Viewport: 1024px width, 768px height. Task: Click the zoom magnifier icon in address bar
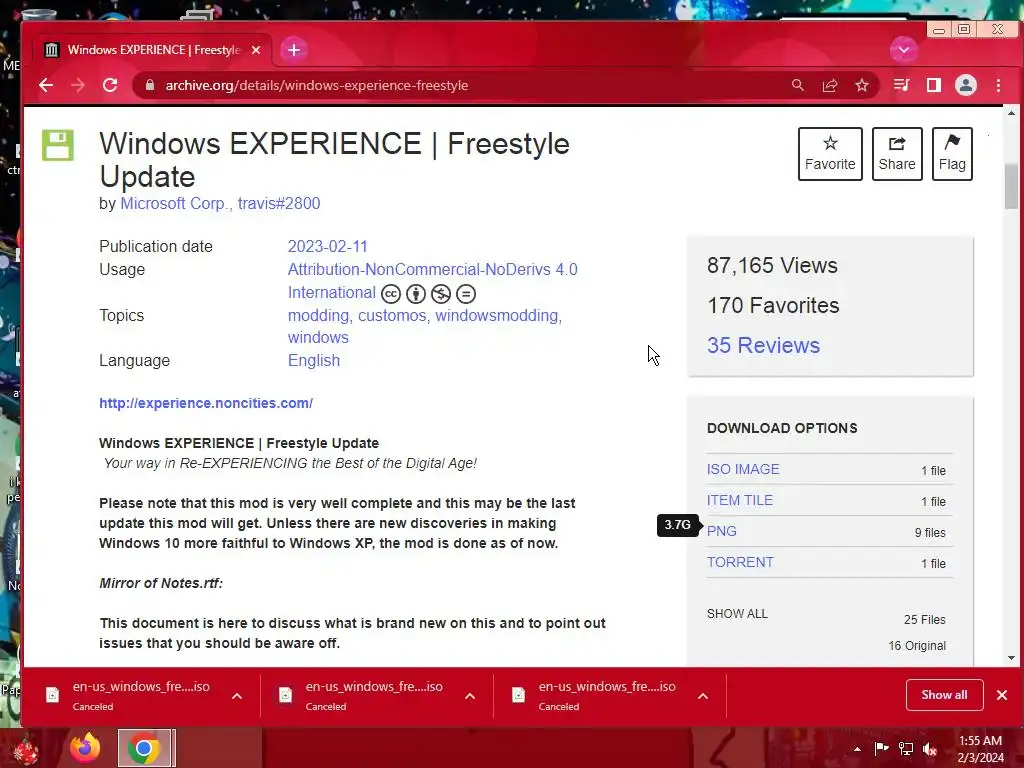[x=797, y=86]
